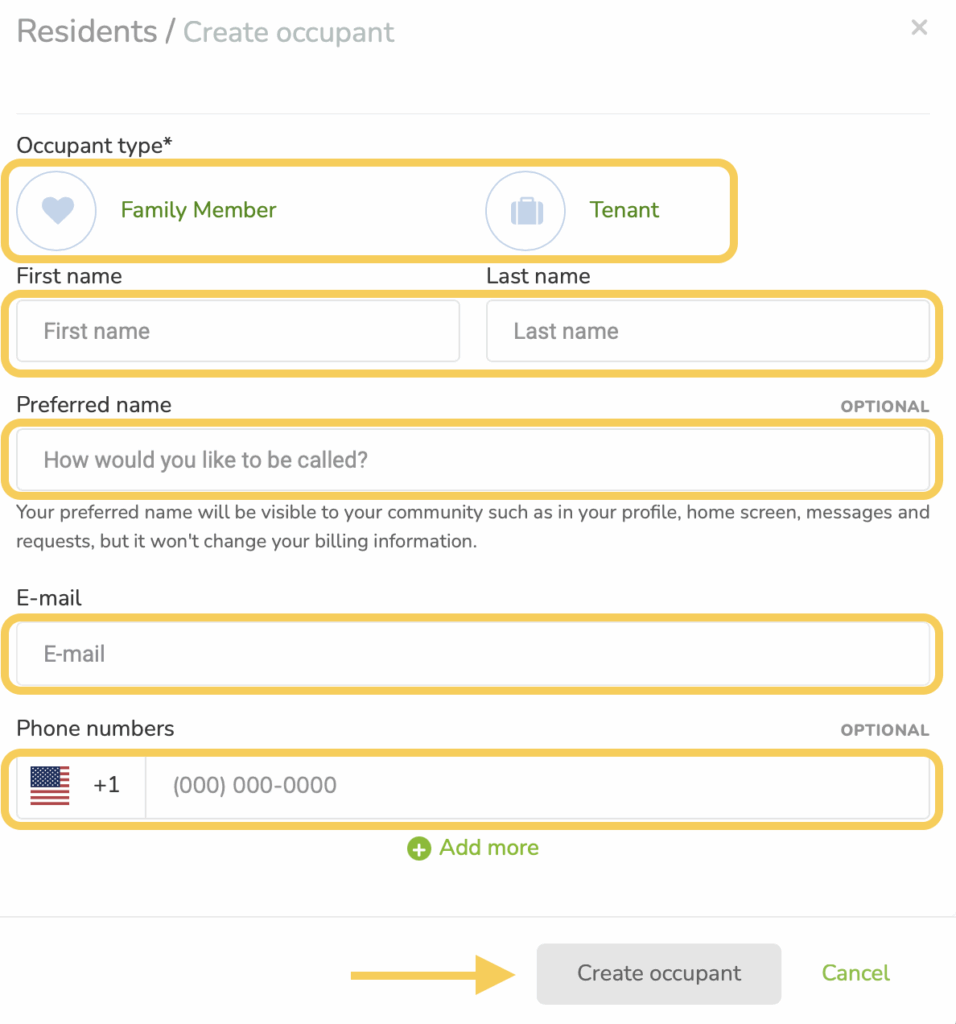Cancel creating the occupant
Image resolution: width=956 pixels, height=1024 pixels.
855,973
